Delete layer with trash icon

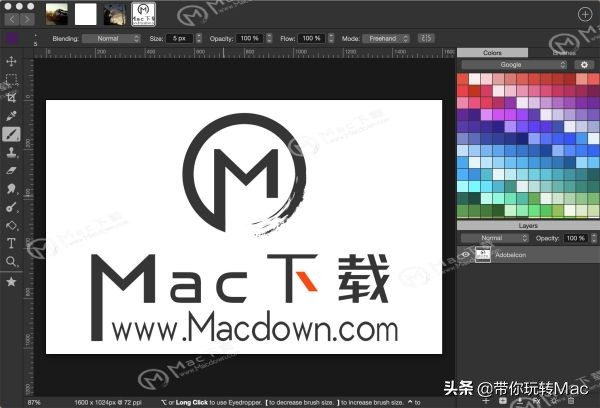point(571,401)
